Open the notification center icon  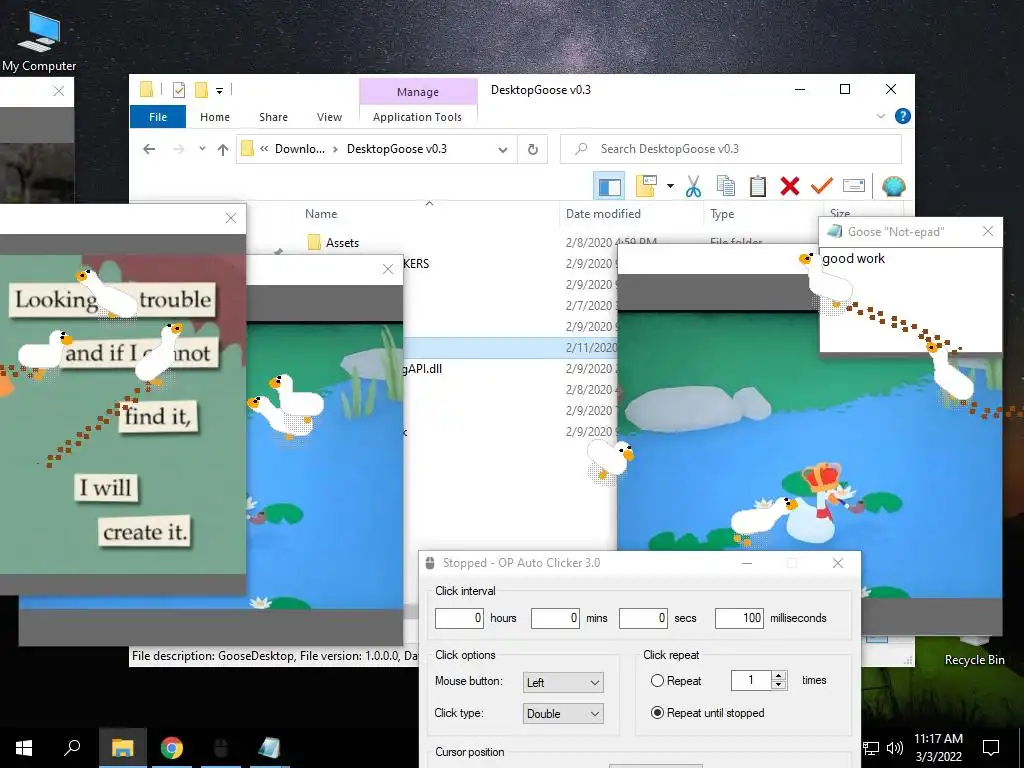point(991,747)
